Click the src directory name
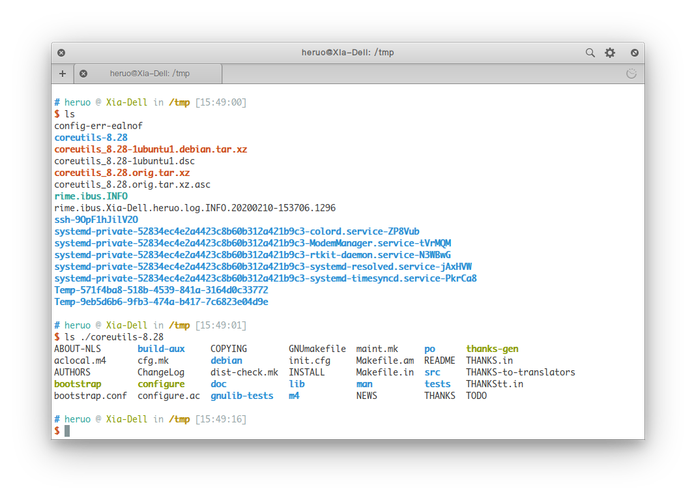The image size is (696, 500). coord(432,372)
